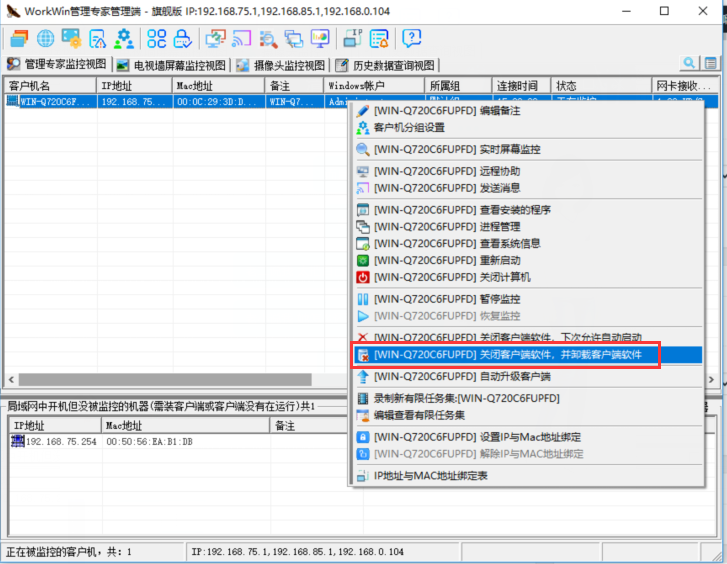Click the search magnifier icon at right of tabs
Screen dimensions: 727x564
coord(689,63)
